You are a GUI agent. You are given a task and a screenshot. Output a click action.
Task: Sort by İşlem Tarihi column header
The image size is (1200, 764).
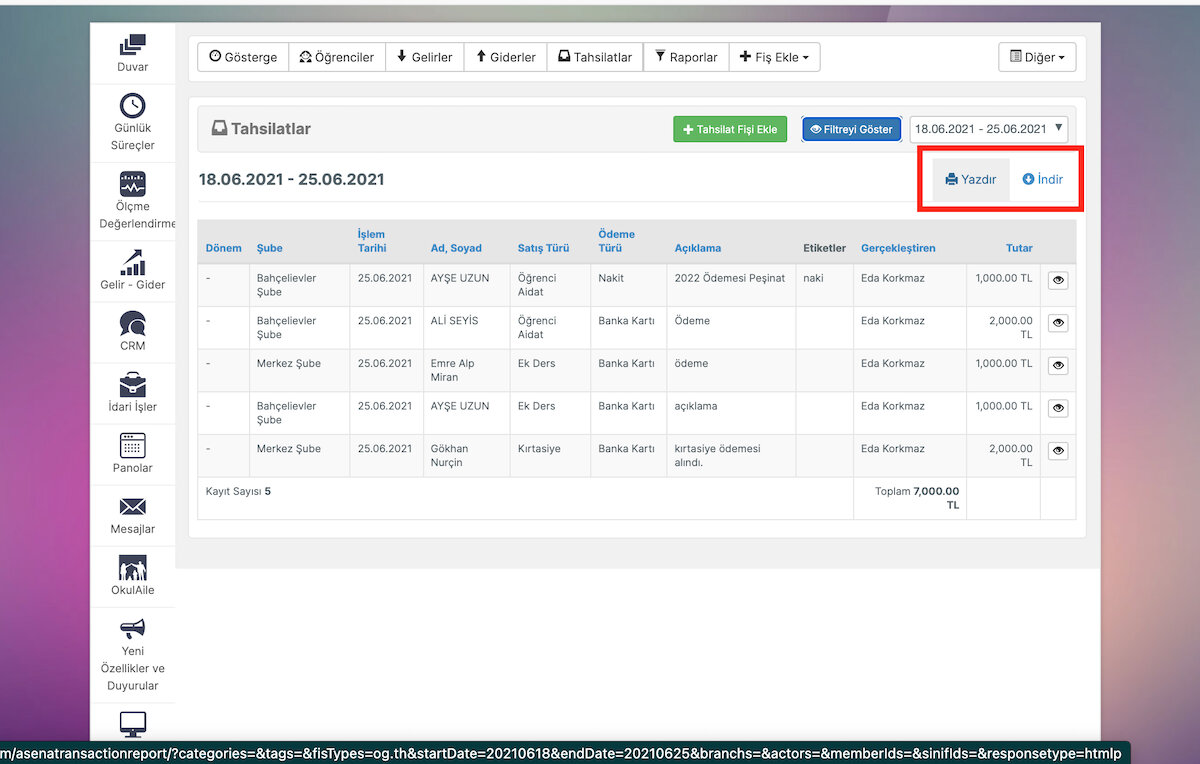[x=372, y=241]
